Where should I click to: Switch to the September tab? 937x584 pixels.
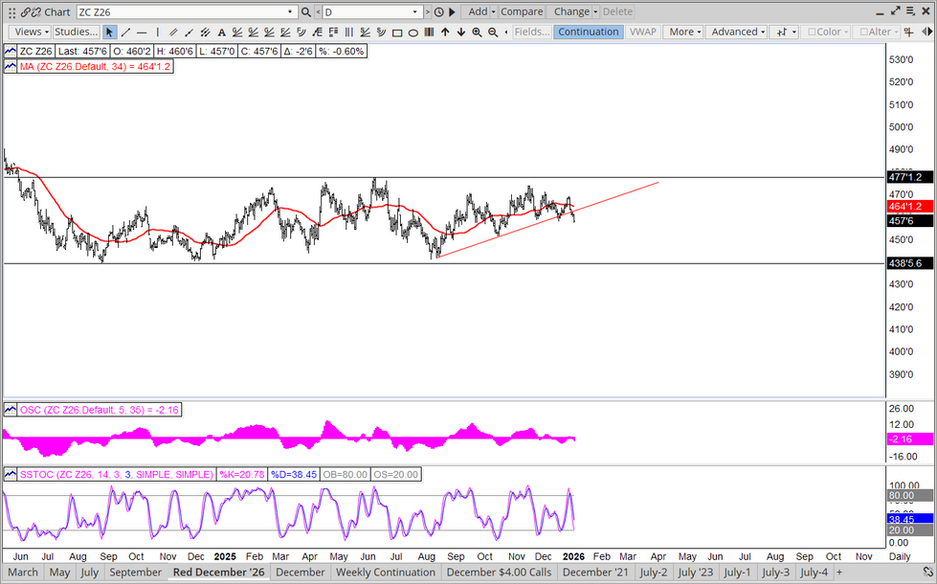pos(136,573)
